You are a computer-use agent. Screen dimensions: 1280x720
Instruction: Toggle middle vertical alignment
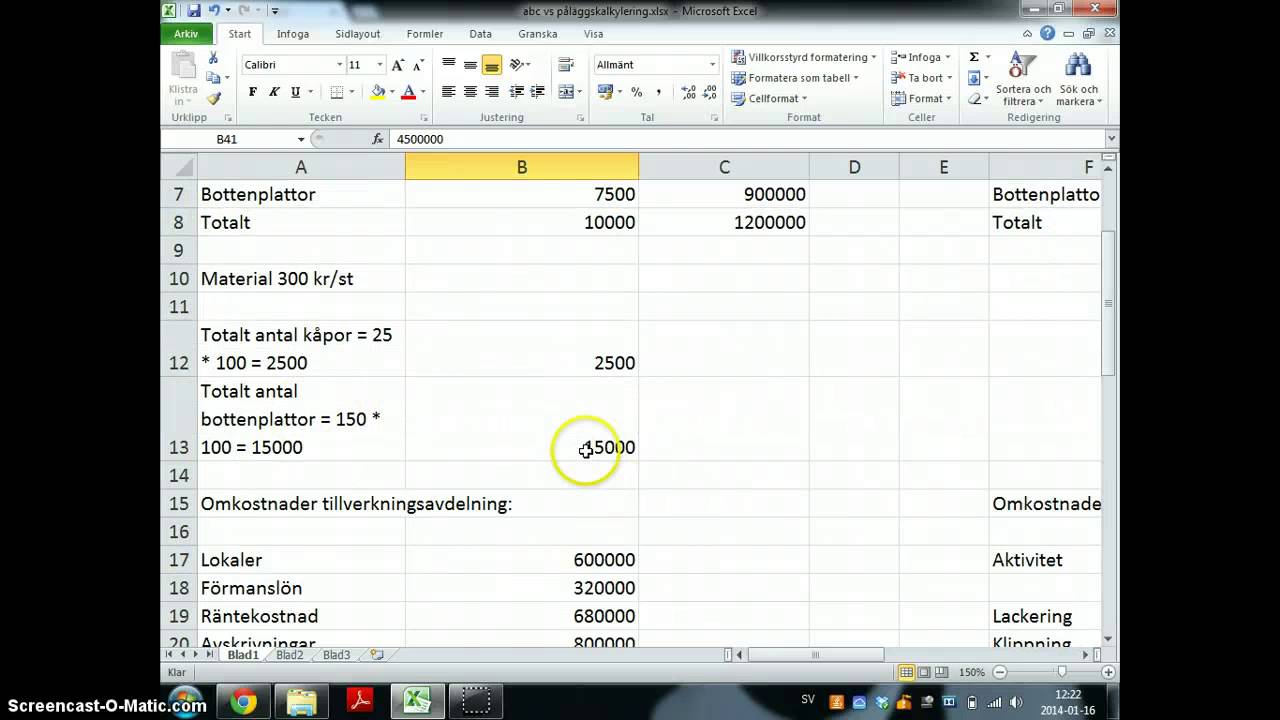pyautogui.click(x=470, y=65)
